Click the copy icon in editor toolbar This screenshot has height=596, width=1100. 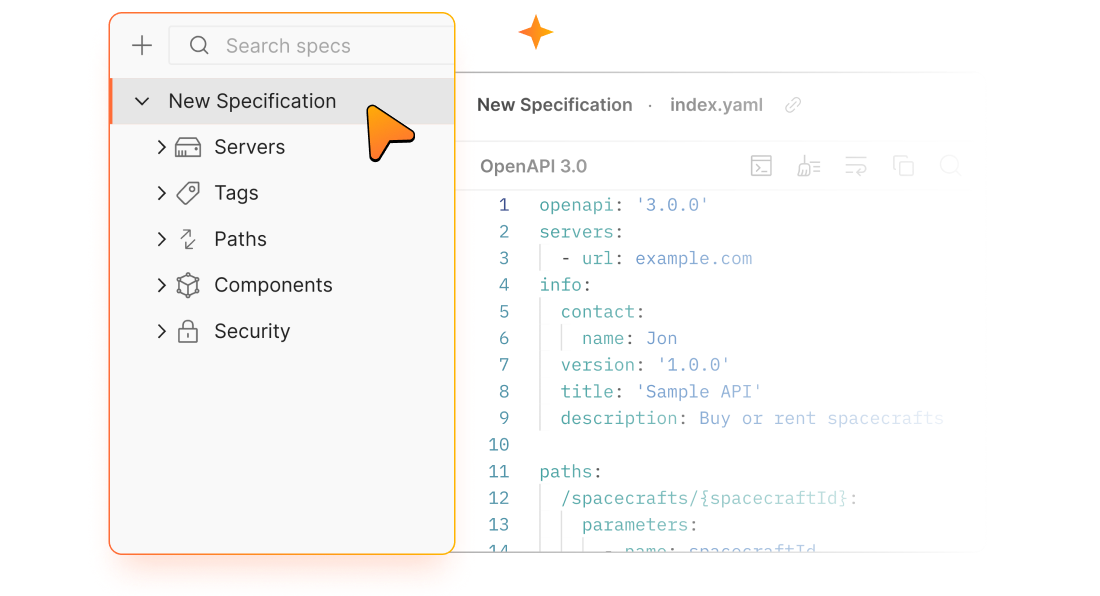(903, 166)
